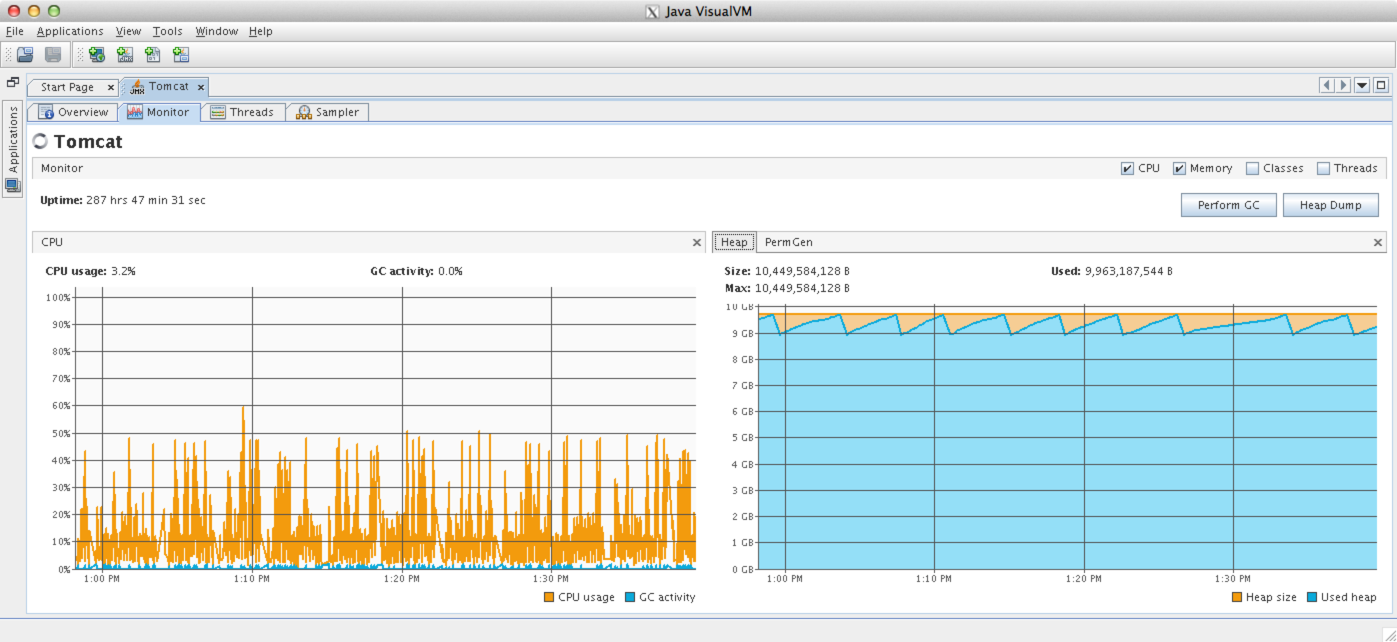
Task: Close the Tomcat document tab
Action: 201,87
